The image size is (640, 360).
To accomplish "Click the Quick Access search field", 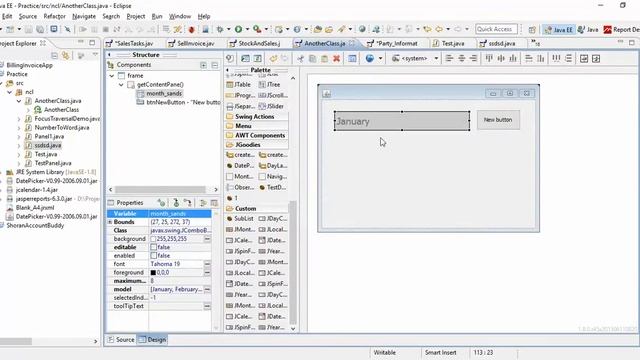I will tap(496, 29).
